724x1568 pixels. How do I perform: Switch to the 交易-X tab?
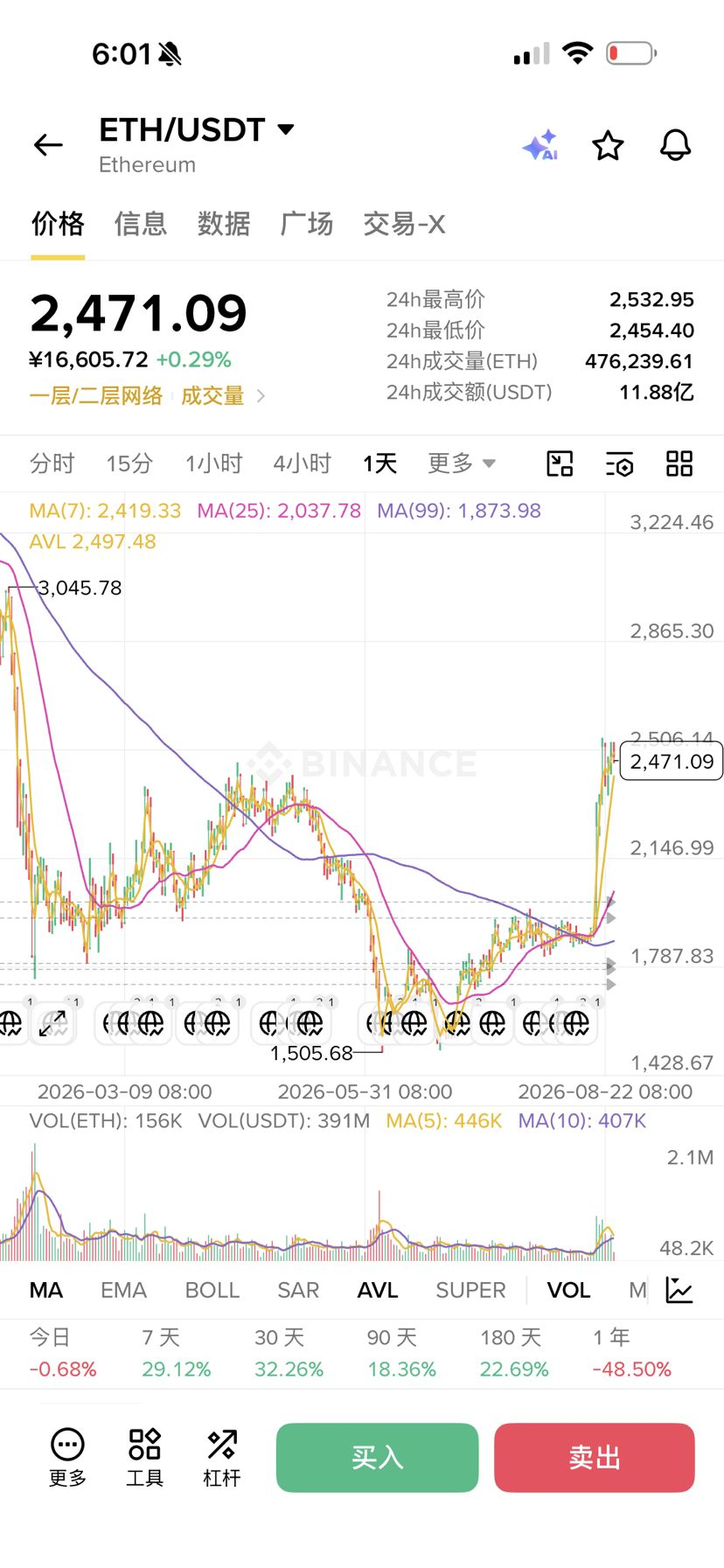pos(404,225)
